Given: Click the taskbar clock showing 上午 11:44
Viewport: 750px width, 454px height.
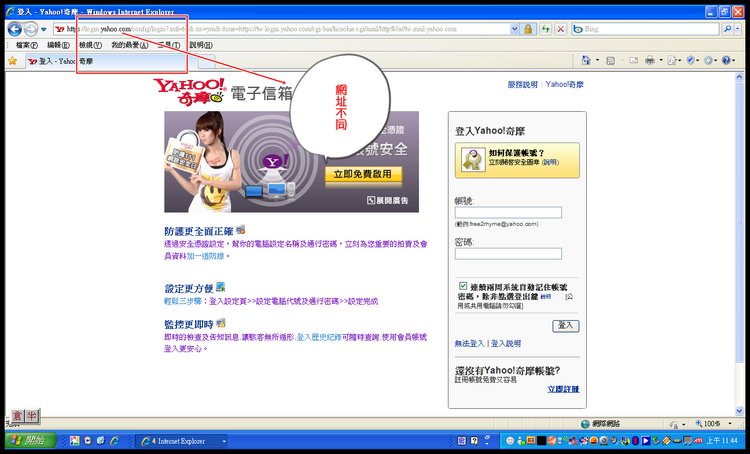Looking at the screenshot, I should tap(722, 441).
